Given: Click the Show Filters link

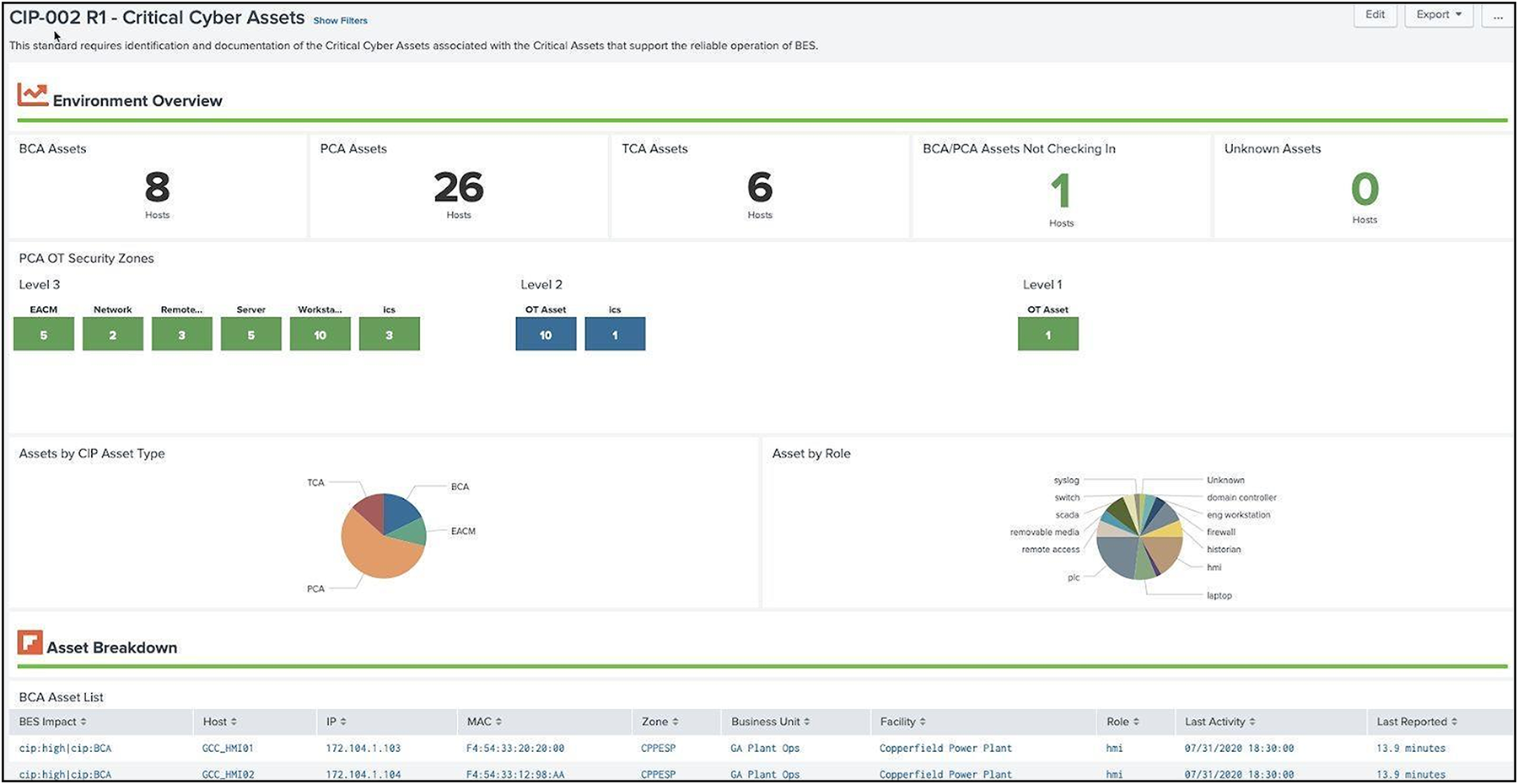Looking at the screenshot, I should pyautogui.click(x=341, y=20).
